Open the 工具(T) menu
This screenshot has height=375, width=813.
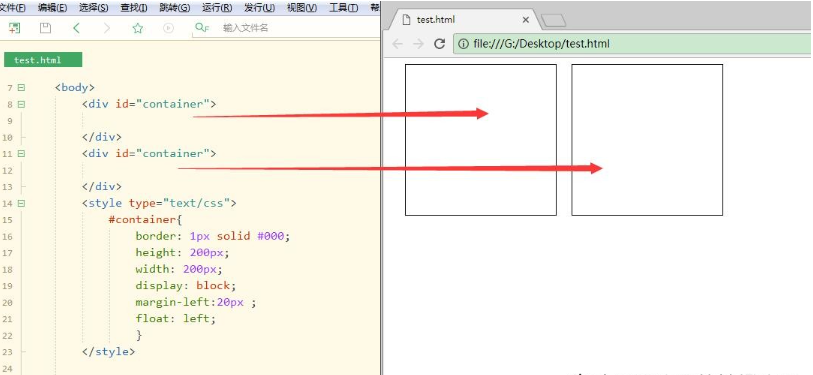pos(344,8)
